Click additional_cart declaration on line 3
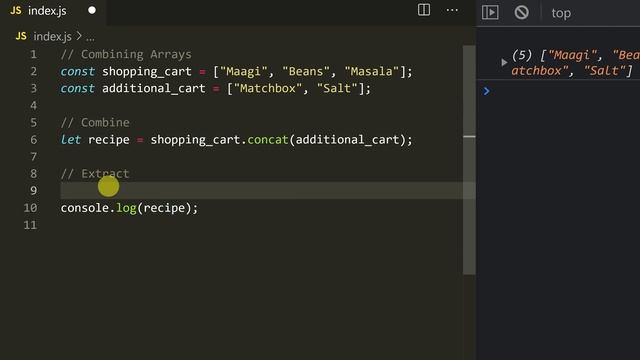Viewport: 640px width, 360px height. [153, 89]
